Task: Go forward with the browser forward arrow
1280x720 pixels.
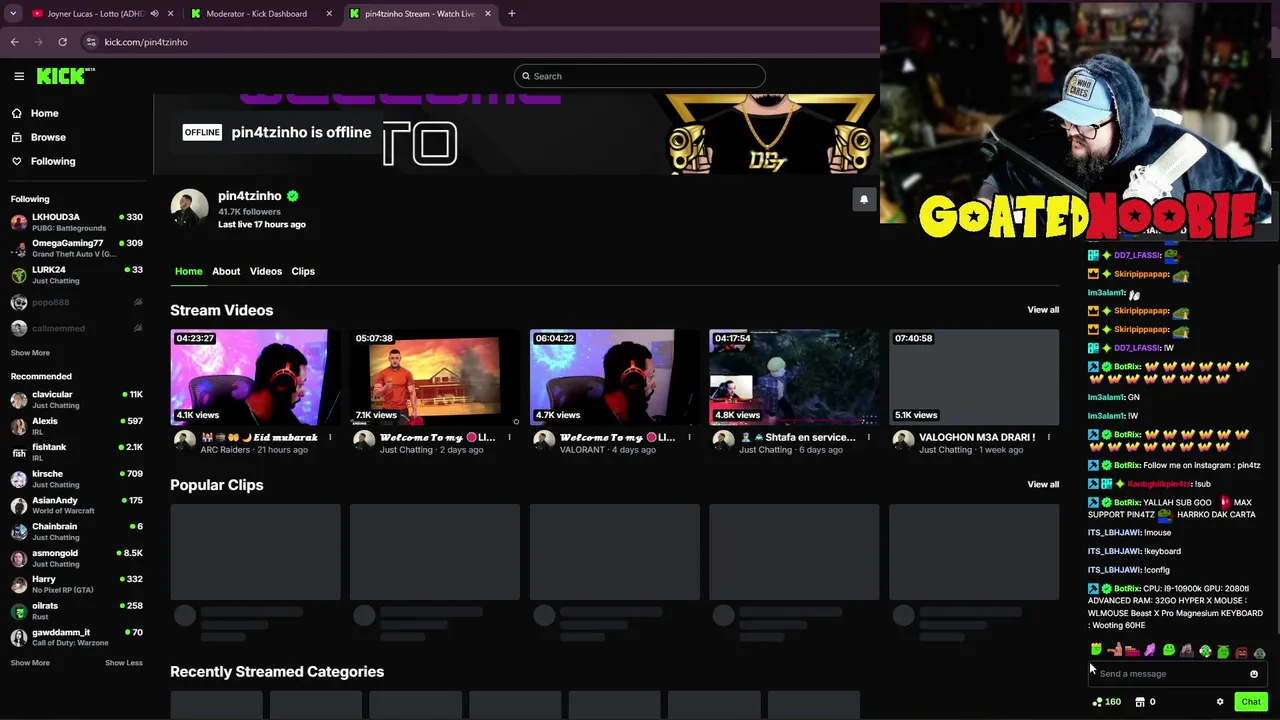Action: pos(38,42)
